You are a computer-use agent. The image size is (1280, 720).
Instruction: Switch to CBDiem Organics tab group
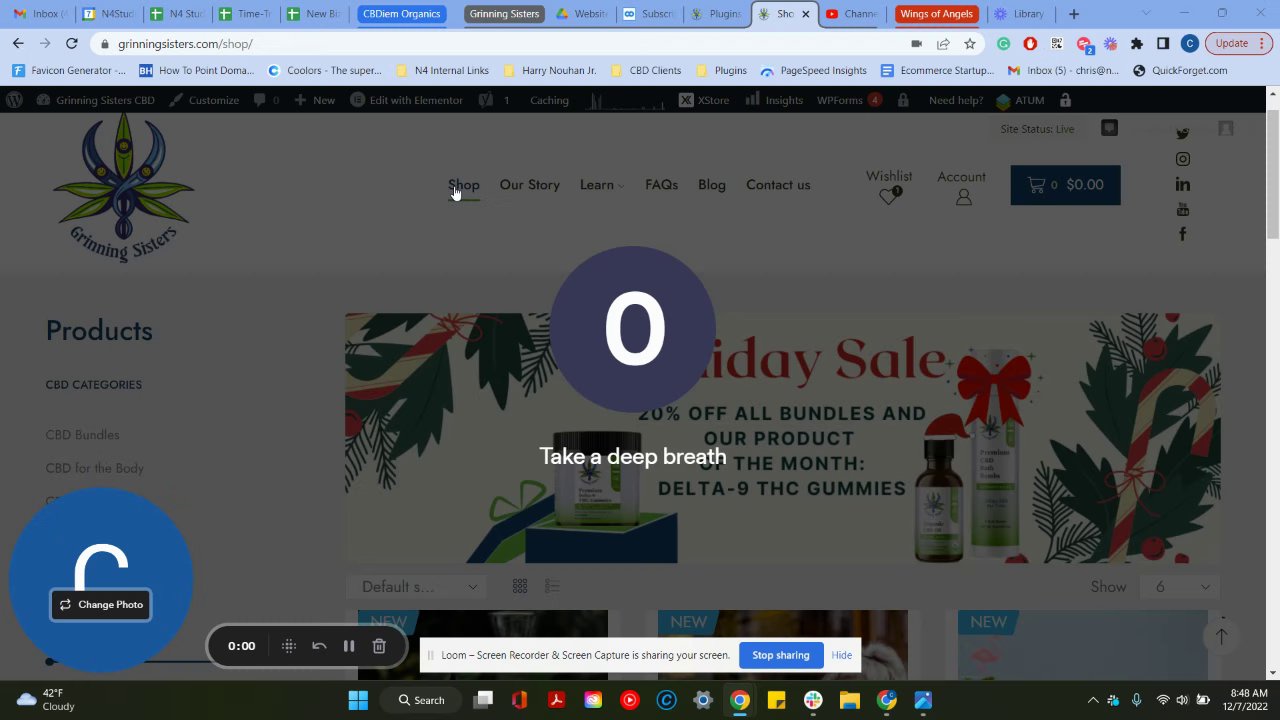tap(401, 14)
